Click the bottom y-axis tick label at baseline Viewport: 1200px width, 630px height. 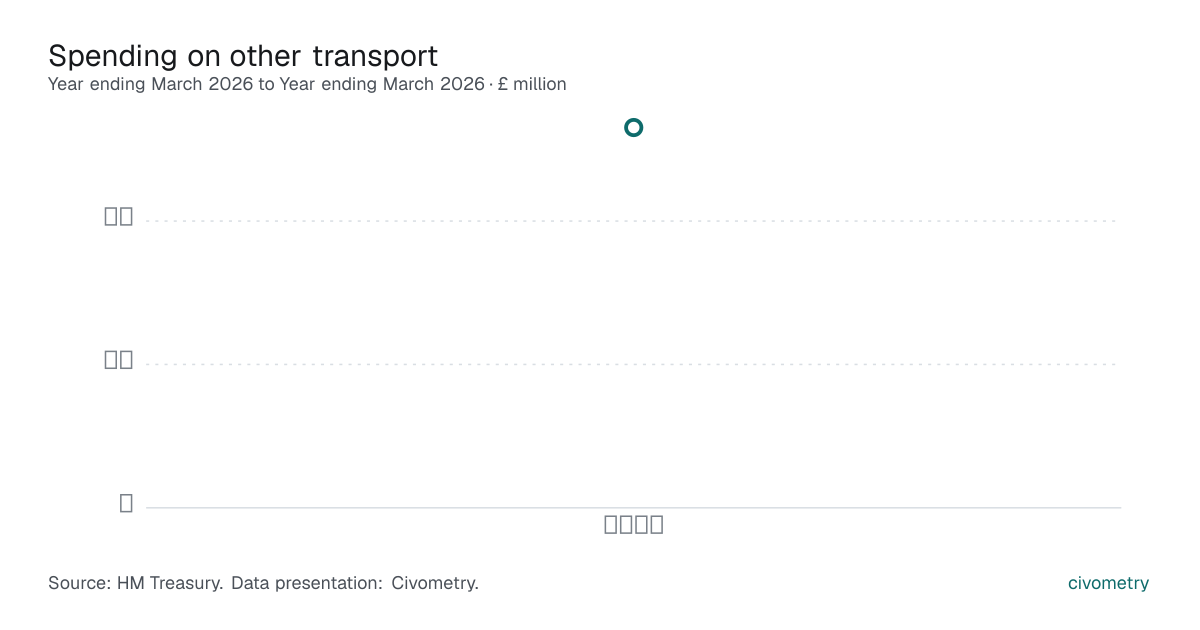tap(126, 503)
